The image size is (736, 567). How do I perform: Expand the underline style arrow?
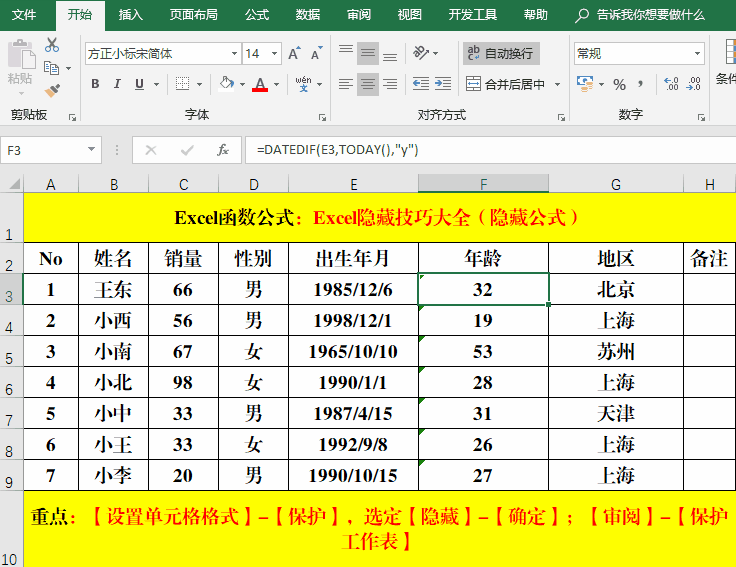(156, 85)
